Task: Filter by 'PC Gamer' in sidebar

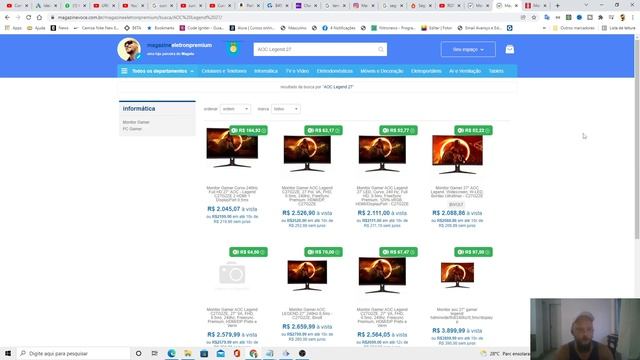Action: [x=132, y=129]
